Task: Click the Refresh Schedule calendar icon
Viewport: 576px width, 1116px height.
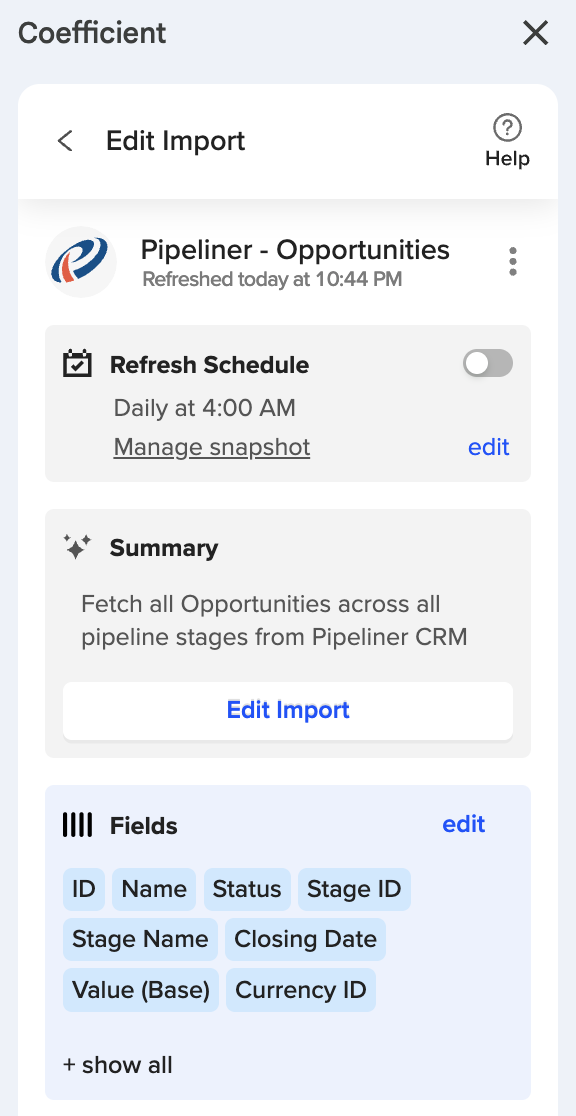Action: click(78, 364)
